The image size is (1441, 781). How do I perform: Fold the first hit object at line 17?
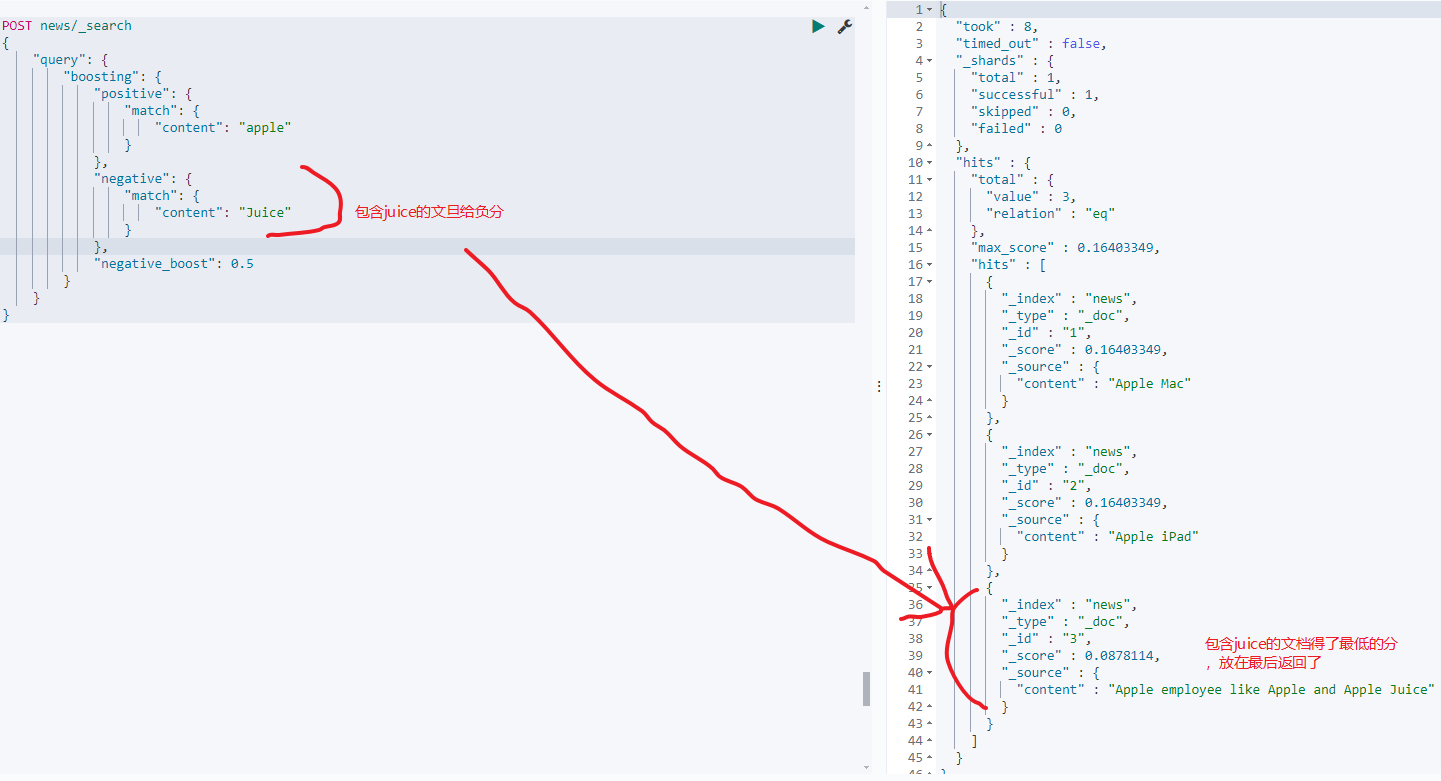click(930, 282)
